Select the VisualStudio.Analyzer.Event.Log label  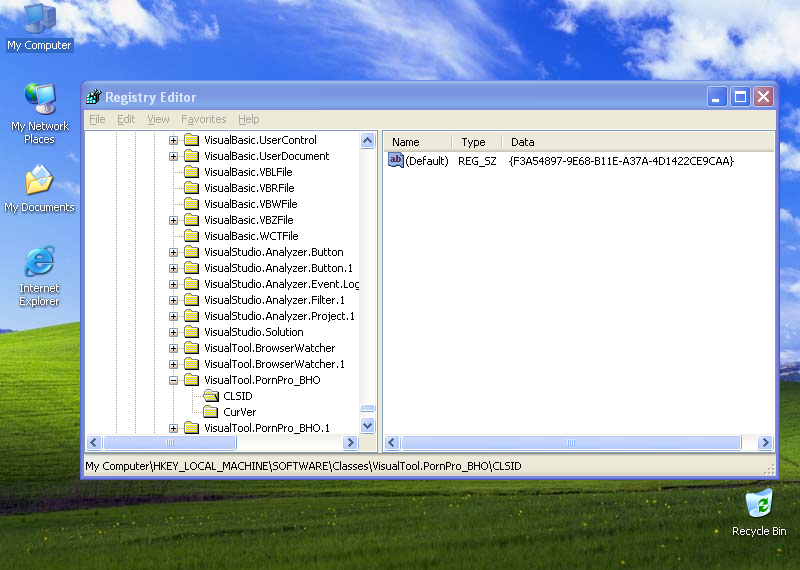click(x=281, y=284)
